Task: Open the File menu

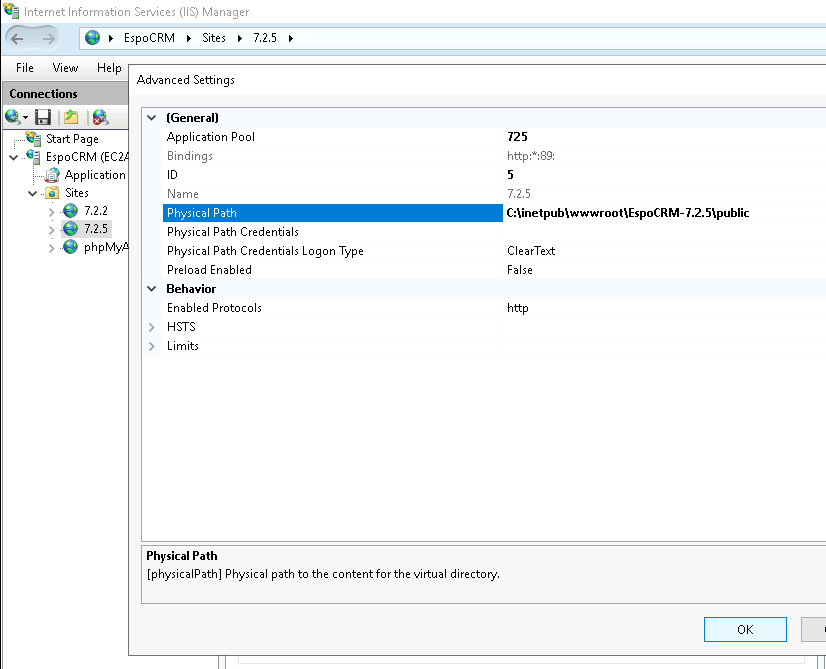Action: point(25,68)
